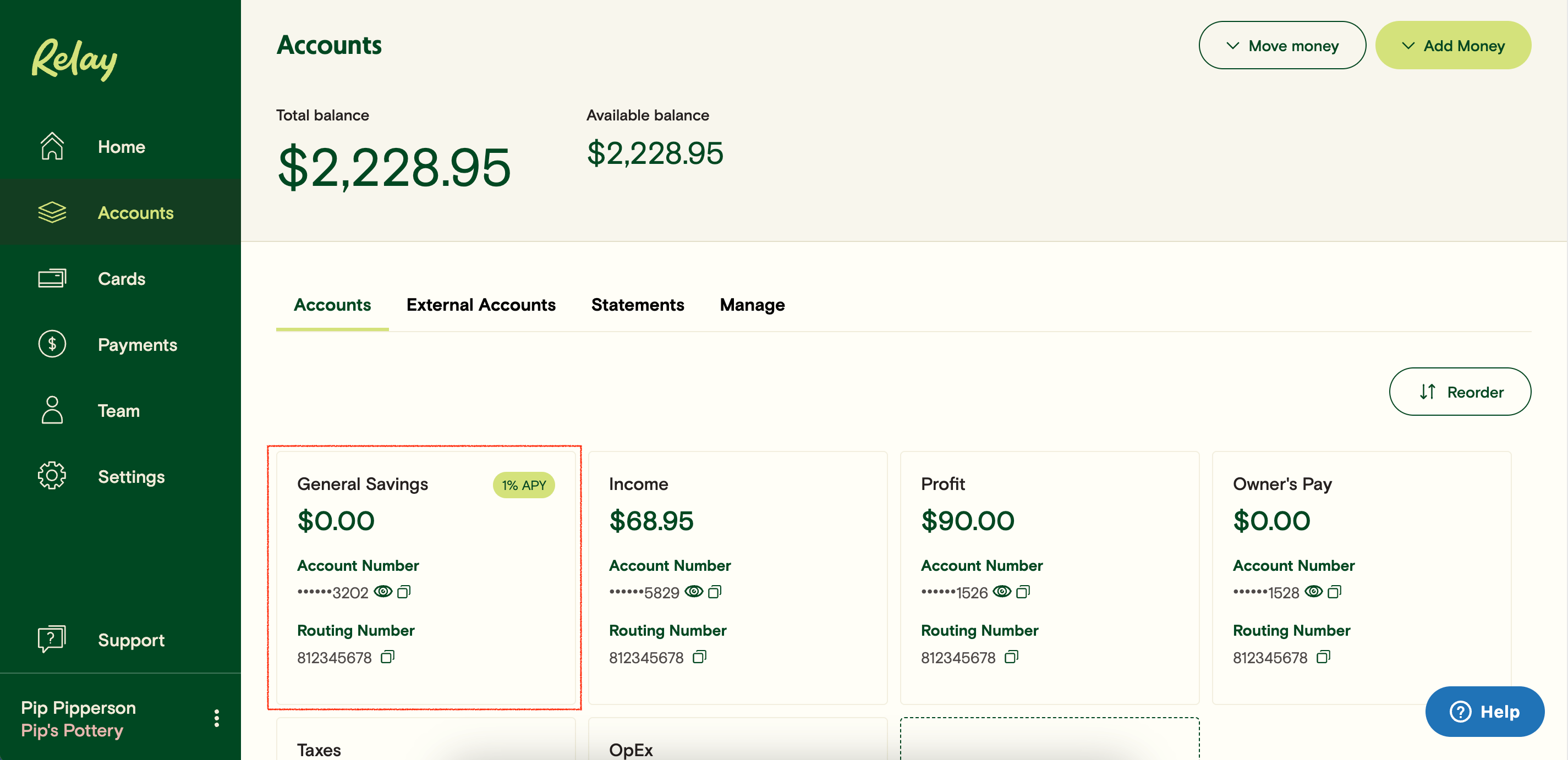1568x760 pixels.
Task: Expand the Move money dropdown
Action: pyautogui.click(x=1282, y=45)
